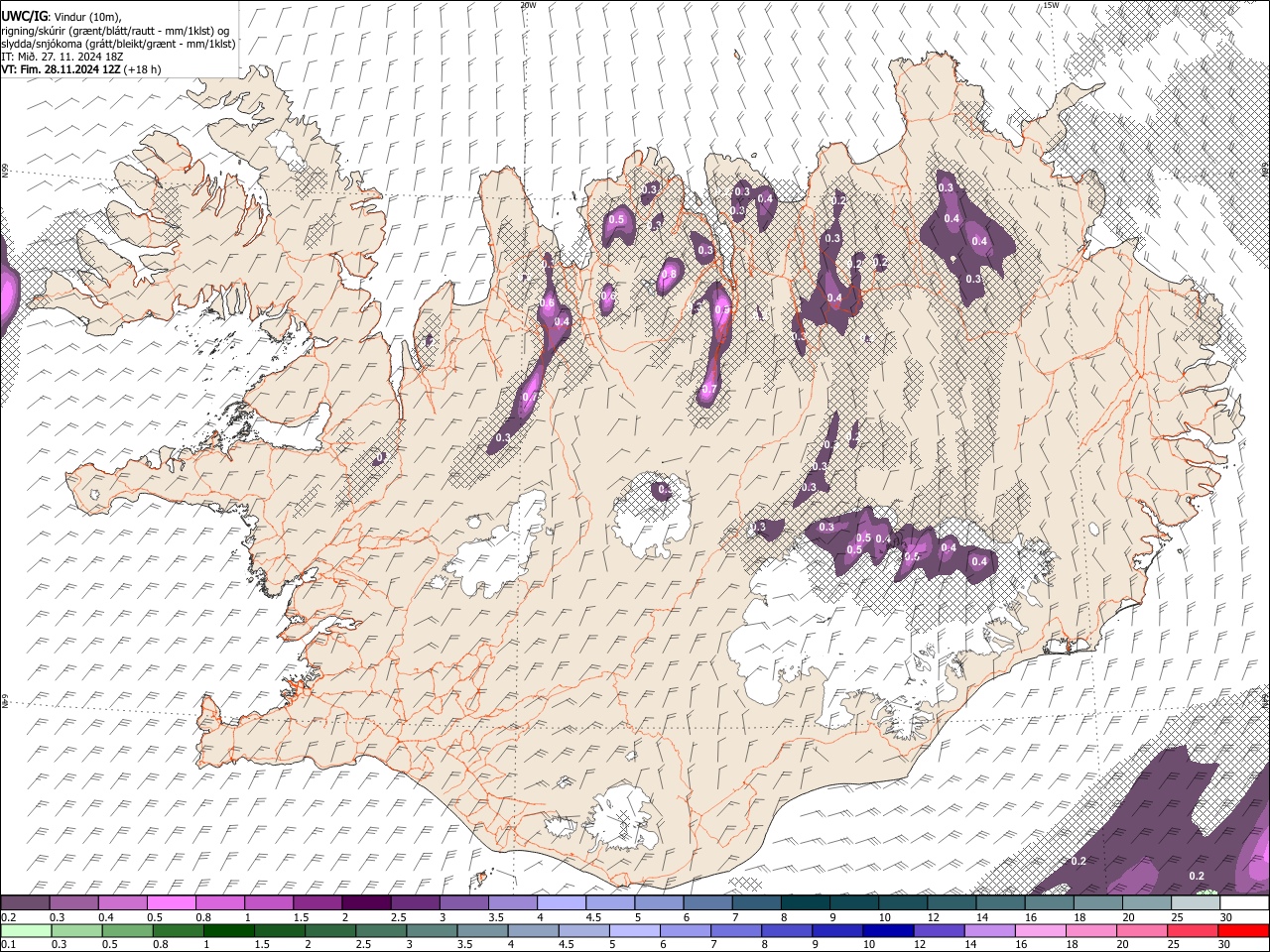The width and height of the screenshot is (1270, 952).
Task: Click the light blue swatch labeled 4 in the snow legend
Action: (x=562, y=902)
